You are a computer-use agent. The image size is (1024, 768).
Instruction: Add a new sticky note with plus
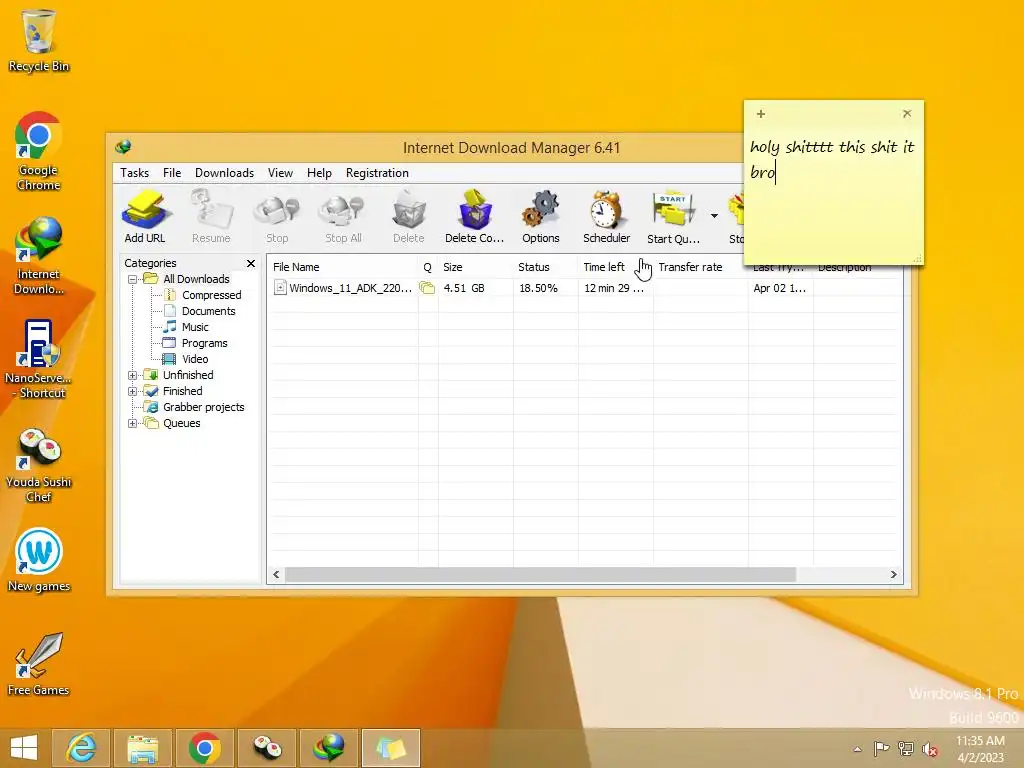click(761, 114)
